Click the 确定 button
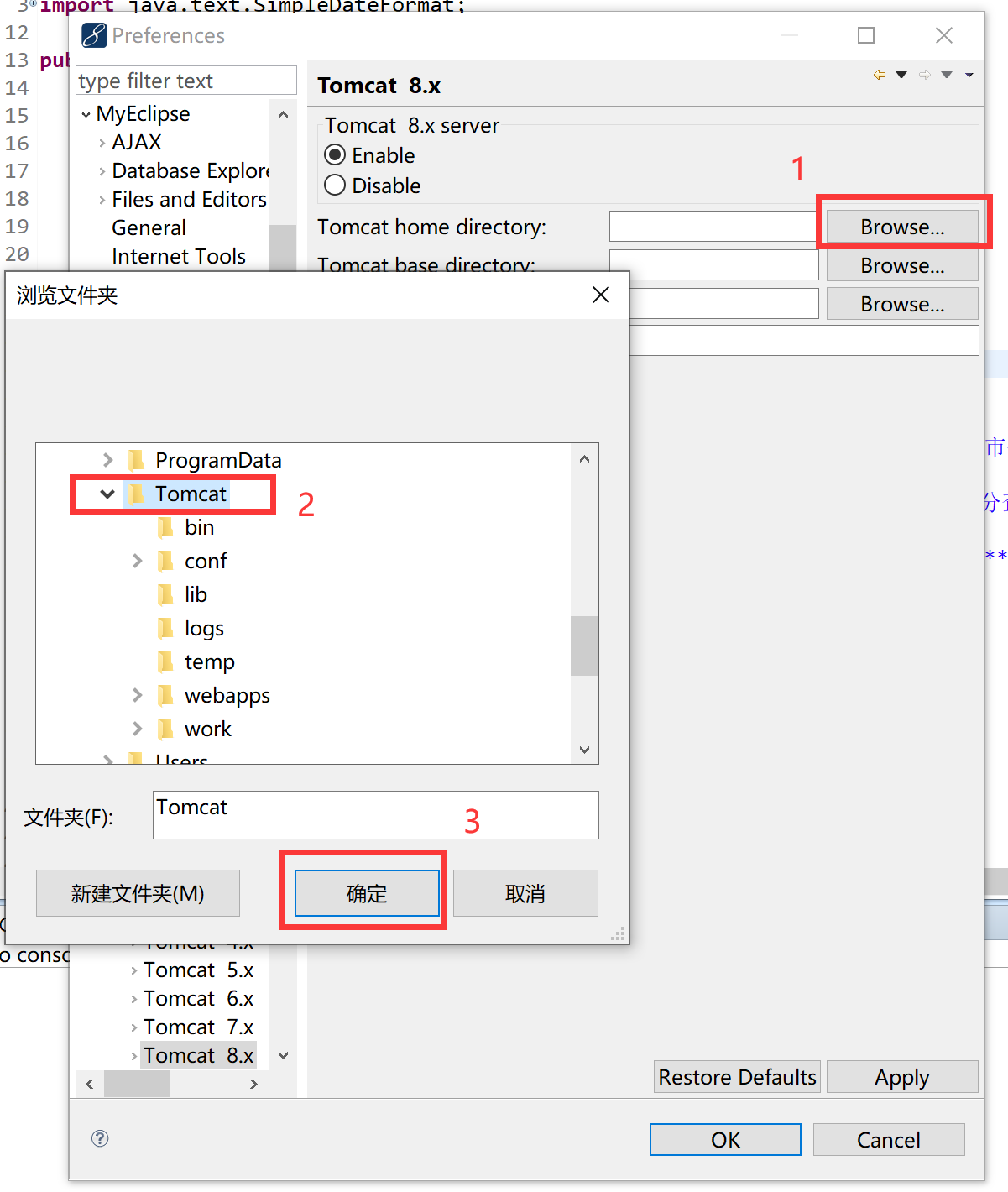 pyautogui.click(x=367, y=893)
